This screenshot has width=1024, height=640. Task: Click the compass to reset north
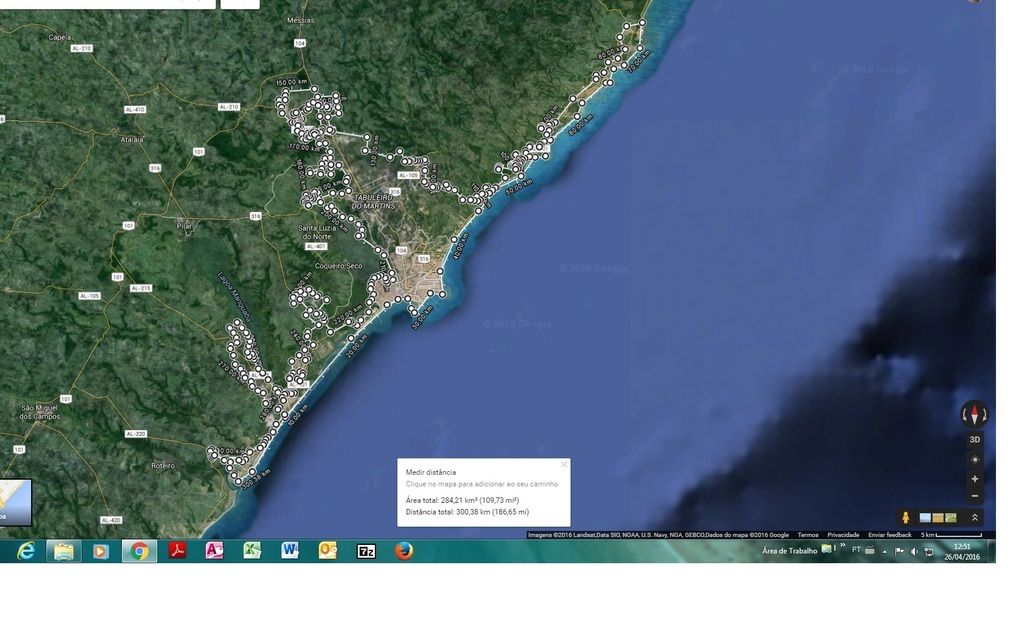[974, 414]
